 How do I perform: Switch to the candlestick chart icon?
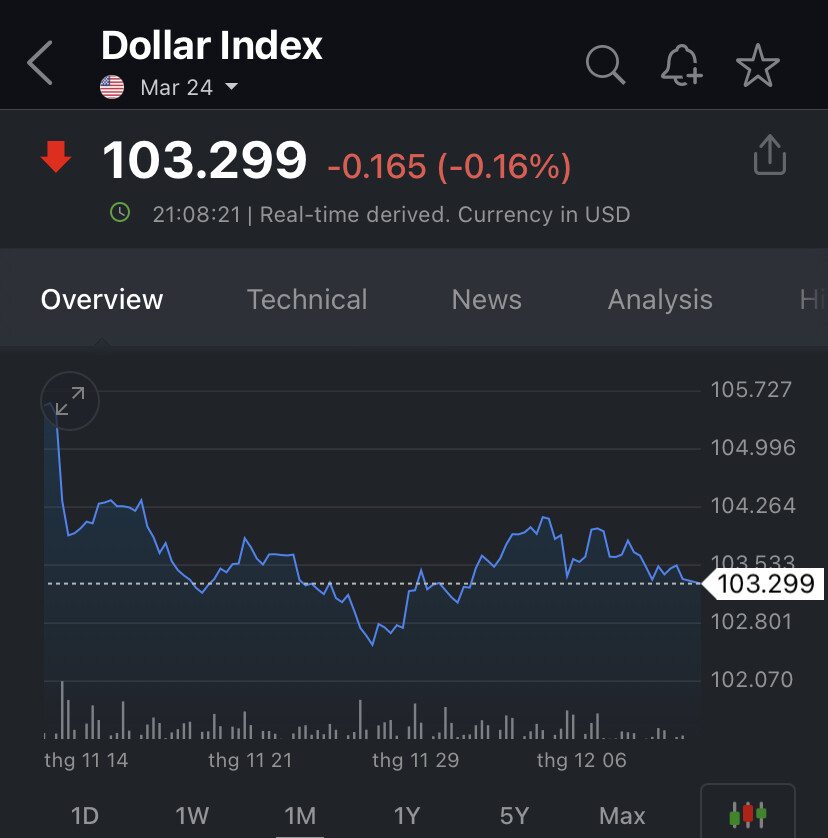(748, 814)
